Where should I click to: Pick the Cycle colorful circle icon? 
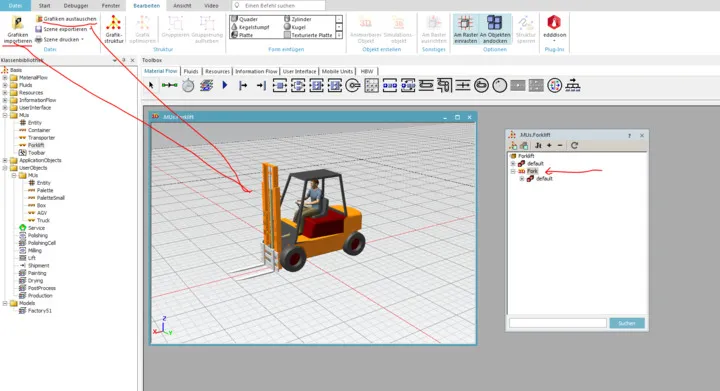pos(554,85)
